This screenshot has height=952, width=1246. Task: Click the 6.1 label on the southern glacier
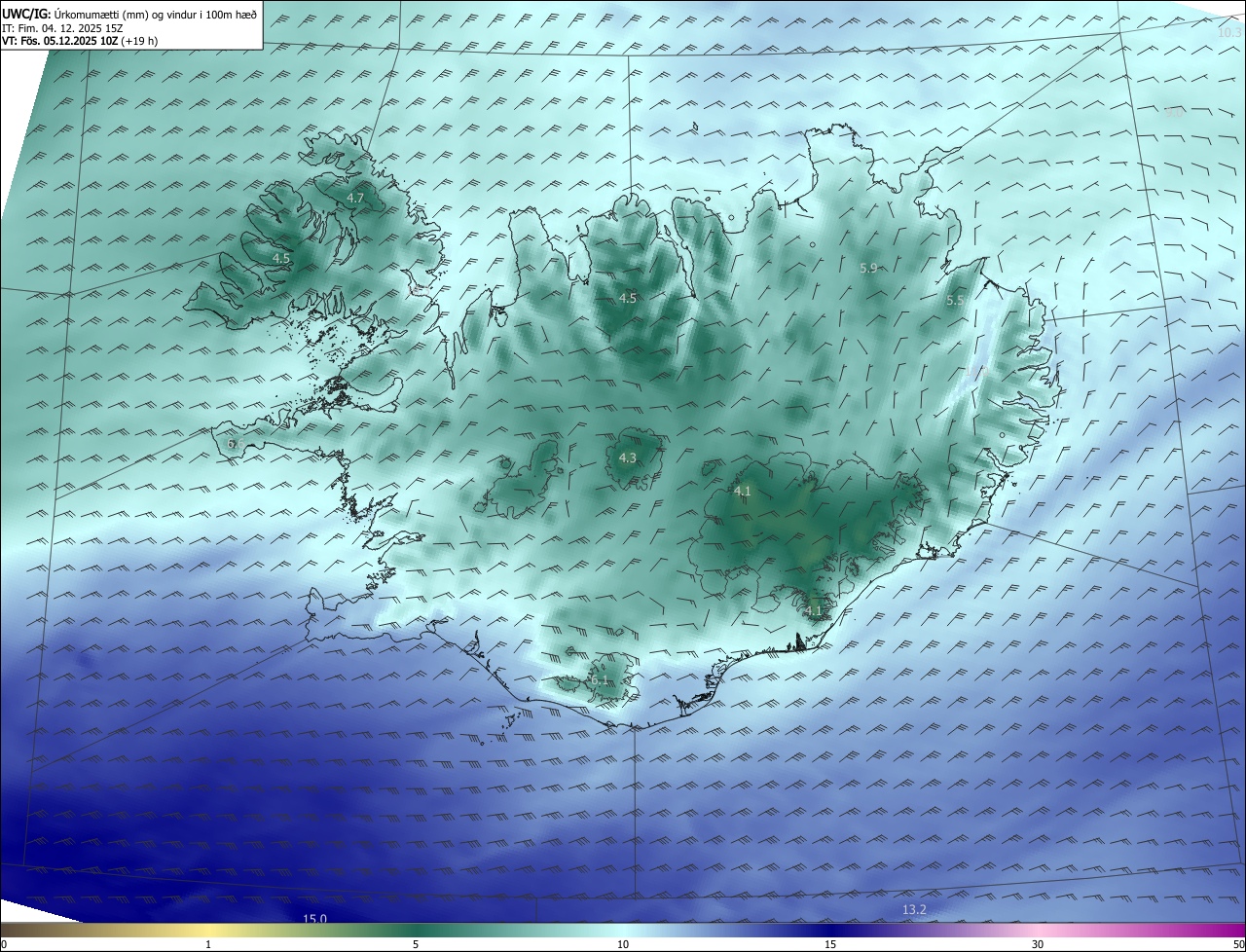(x=599, y=680)
